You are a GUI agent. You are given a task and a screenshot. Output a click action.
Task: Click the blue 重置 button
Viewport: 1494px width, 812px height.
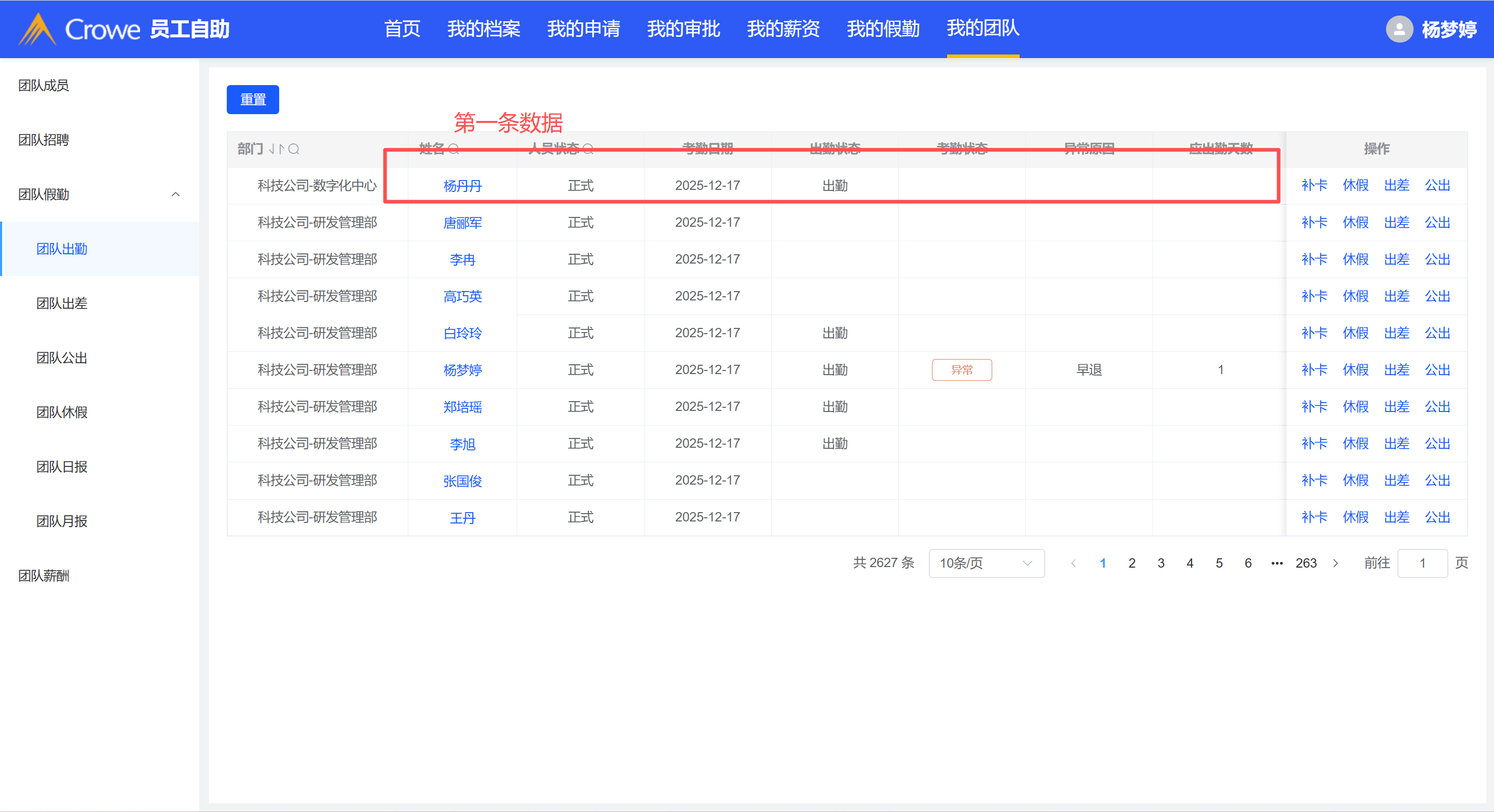[x=253, y=99]
